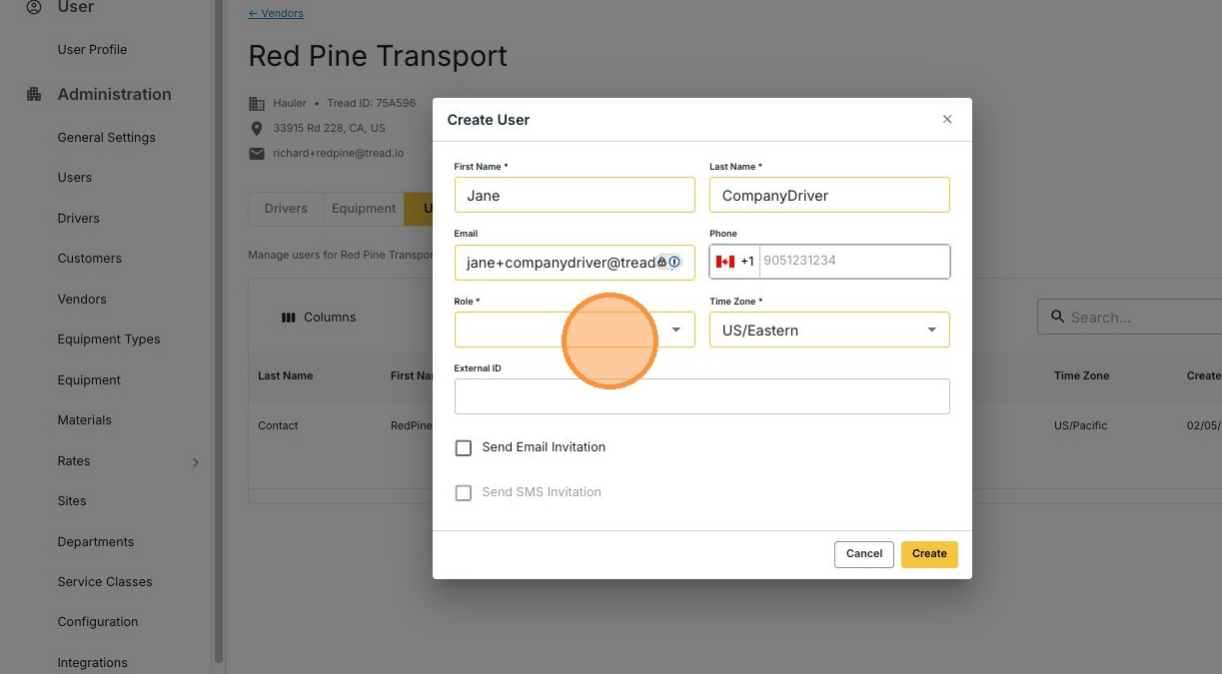The image size is (1222, 674).
Task: Click the Last Name input field
Action: [x=829, y=195]
